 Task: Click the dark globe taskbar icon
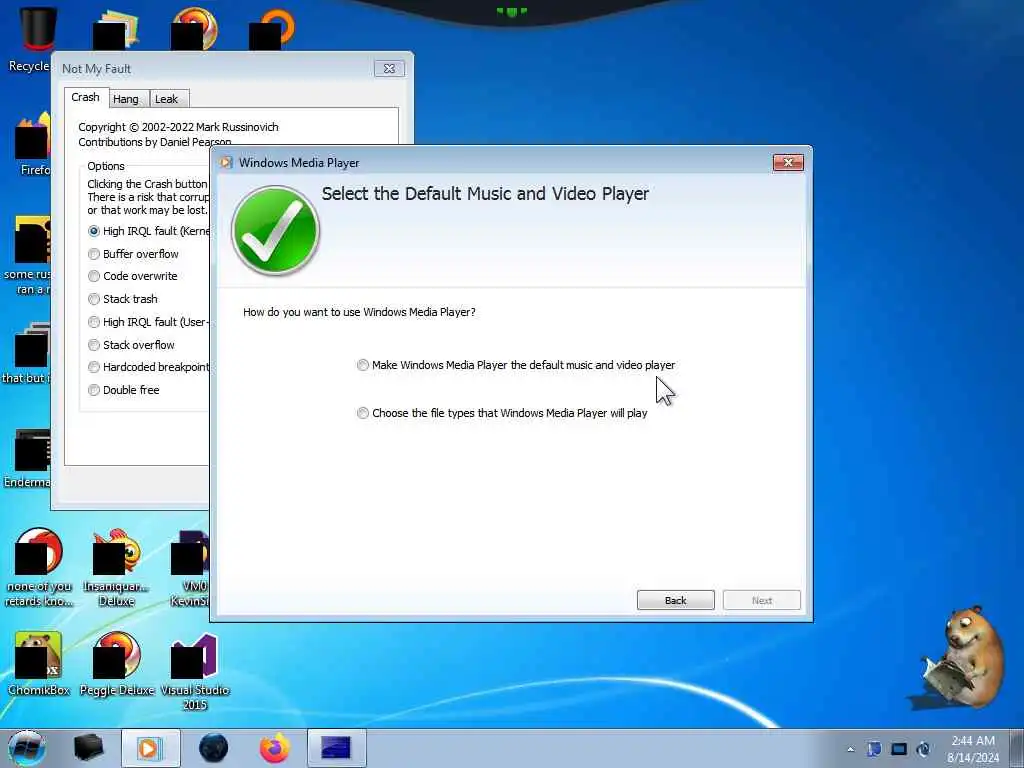[x=213, y=748]
